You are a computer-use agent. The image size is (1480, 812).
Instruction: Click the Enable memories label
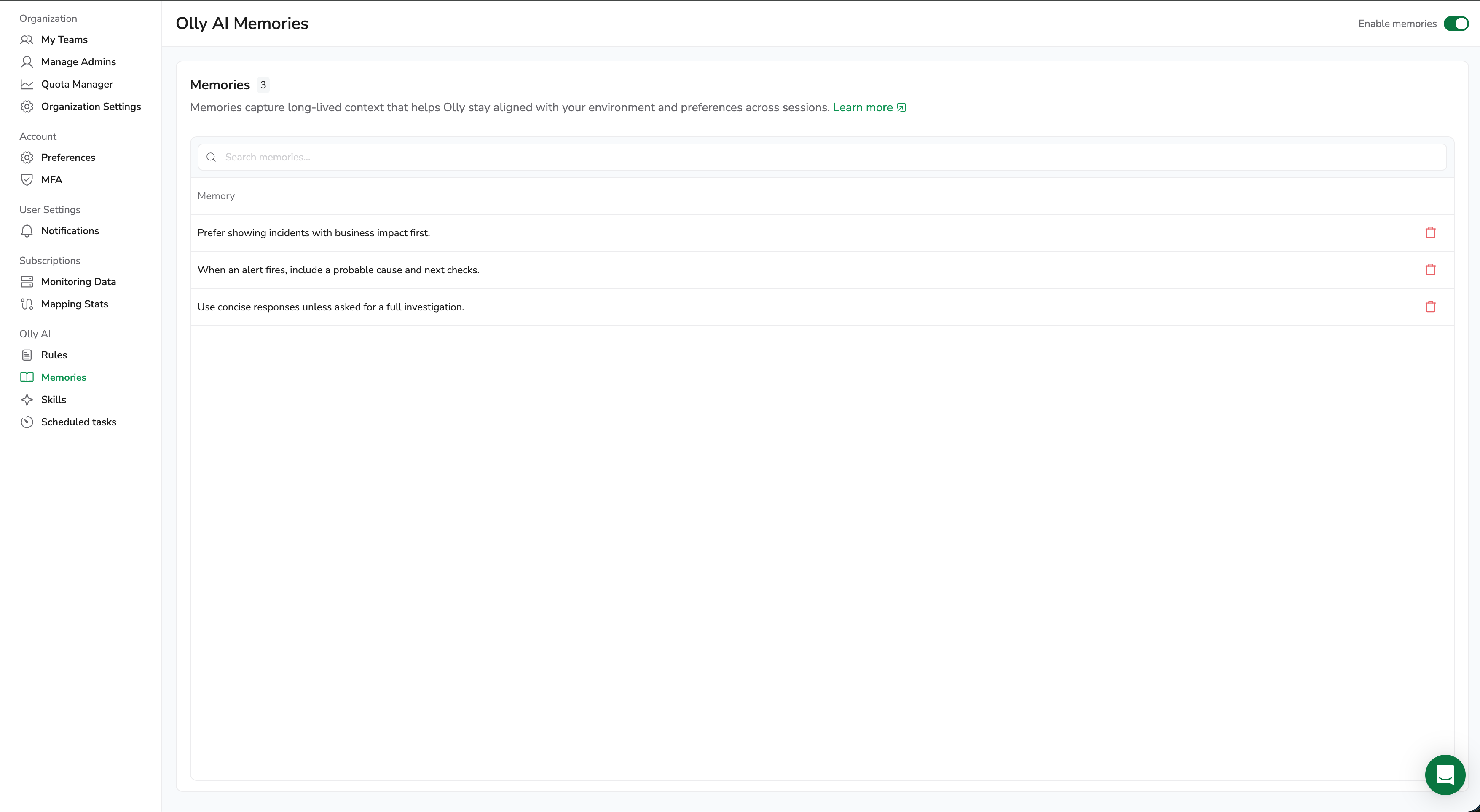[1397, 24]
